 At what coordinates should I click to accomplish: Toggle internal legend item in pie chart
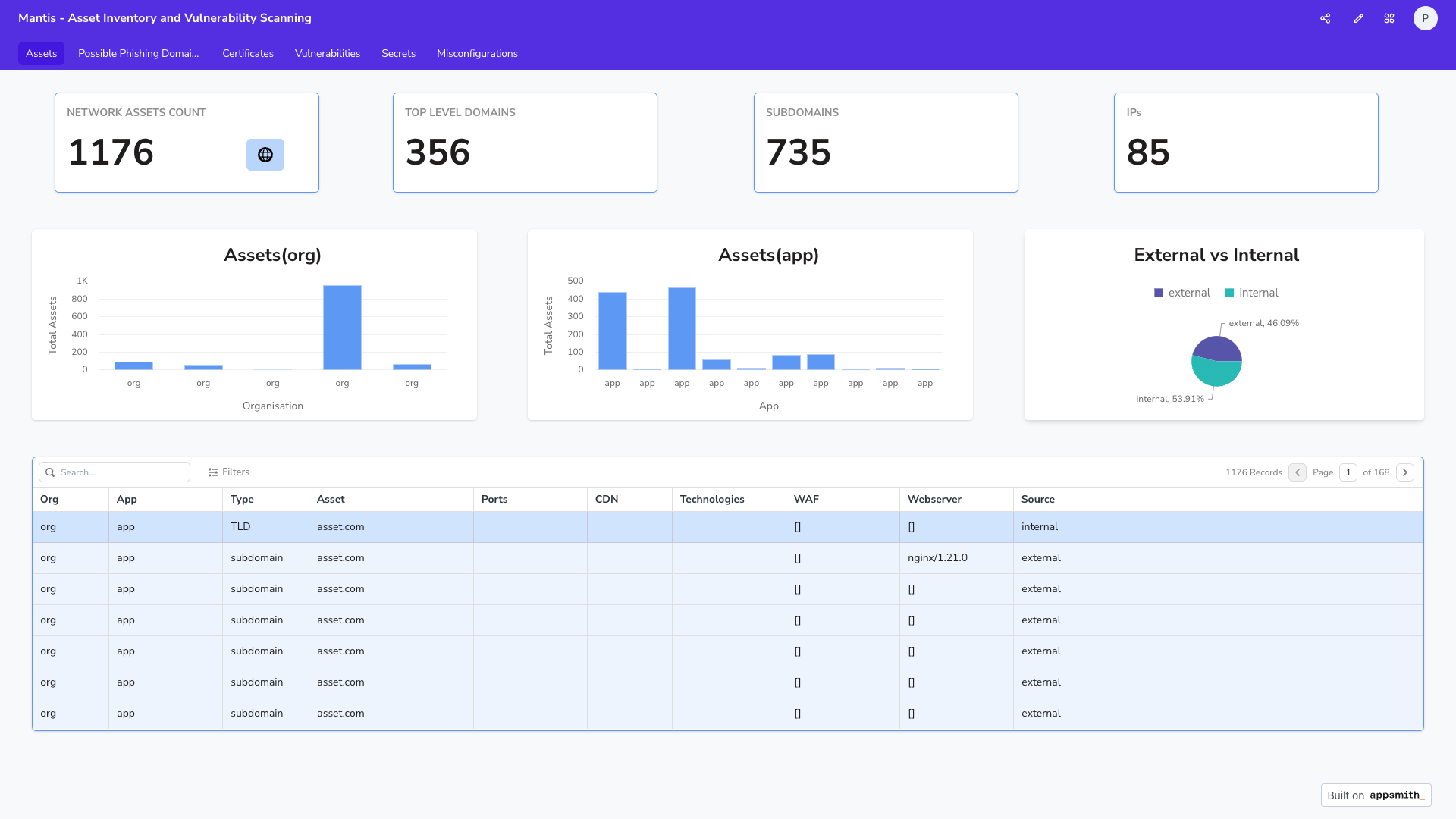point(1251,293)
